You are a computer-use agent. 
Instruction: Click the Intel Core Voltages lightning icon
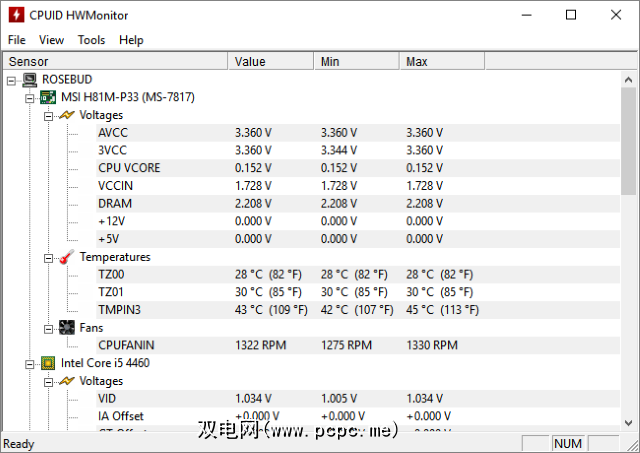coord(67,381)
